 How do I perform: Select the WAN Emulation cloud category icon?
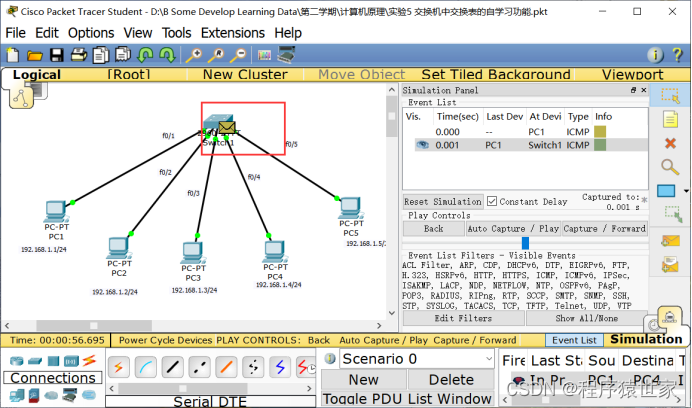[x=51, y=394]
